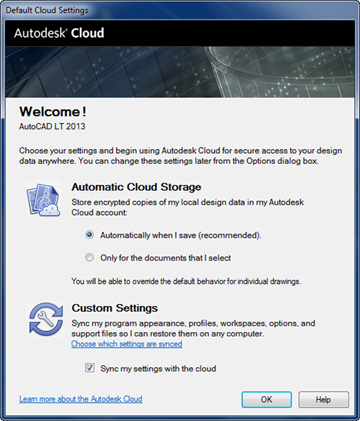Click the AutoCAD LT 2013 product label

coord(52,127)
